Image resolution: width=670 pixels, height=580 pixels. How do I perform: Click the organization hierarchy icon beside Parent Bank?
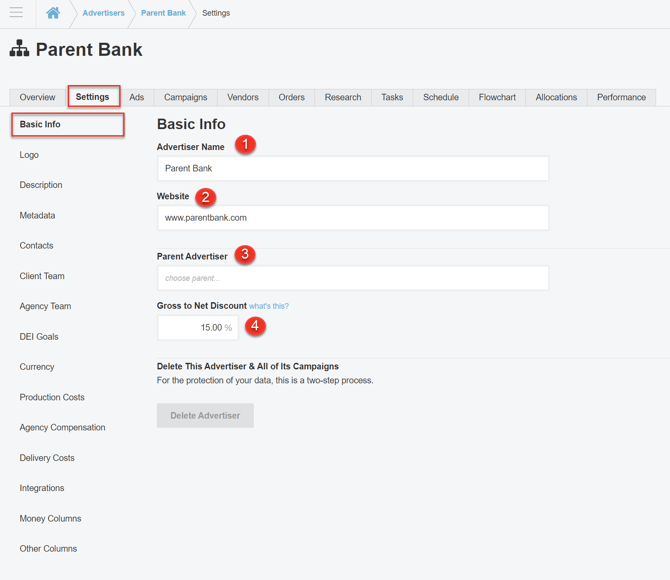[20, 48]
